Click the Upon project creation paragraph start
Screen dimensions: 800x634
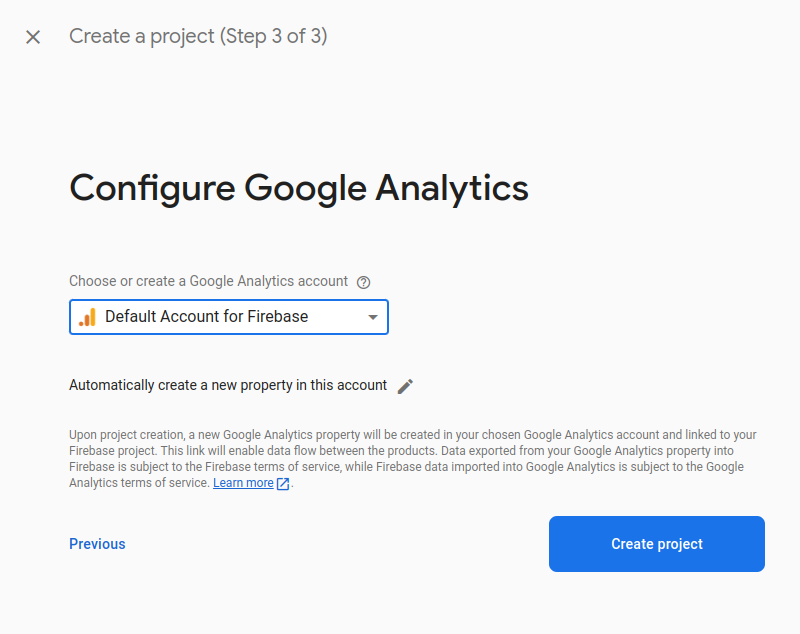127,435
